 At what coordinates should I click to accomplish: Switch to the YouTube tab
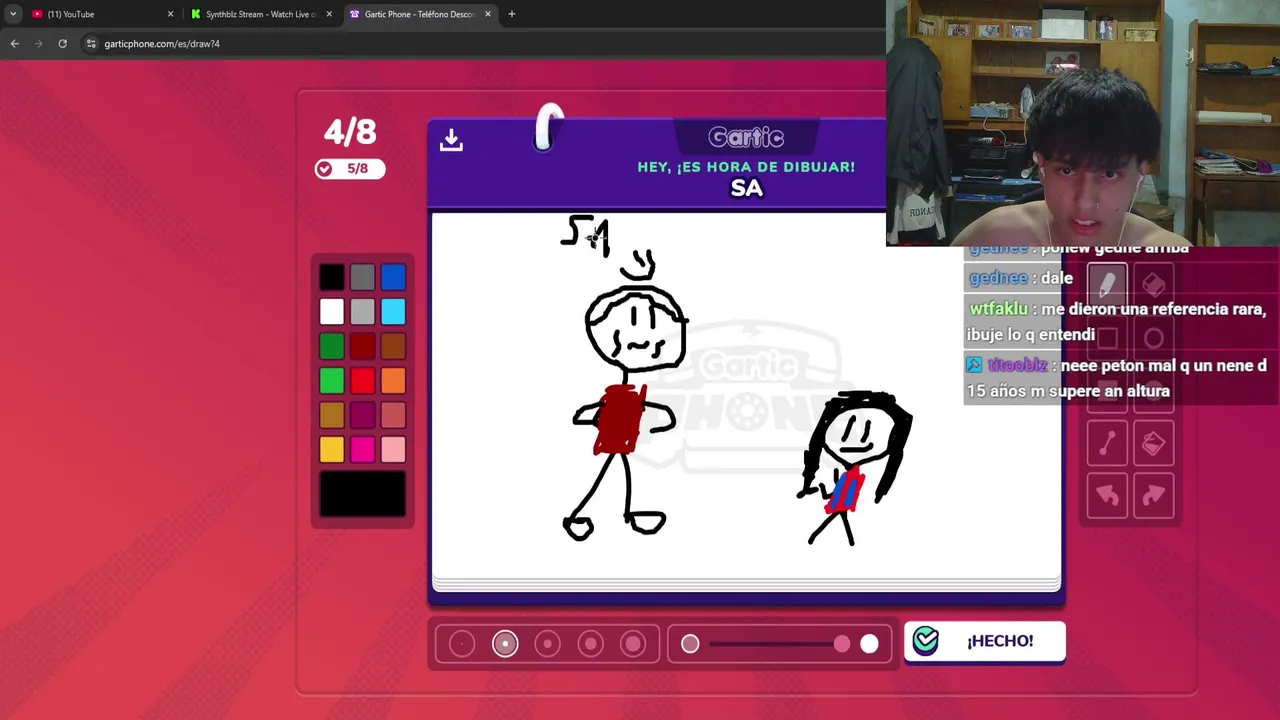(x=103, y=14)
